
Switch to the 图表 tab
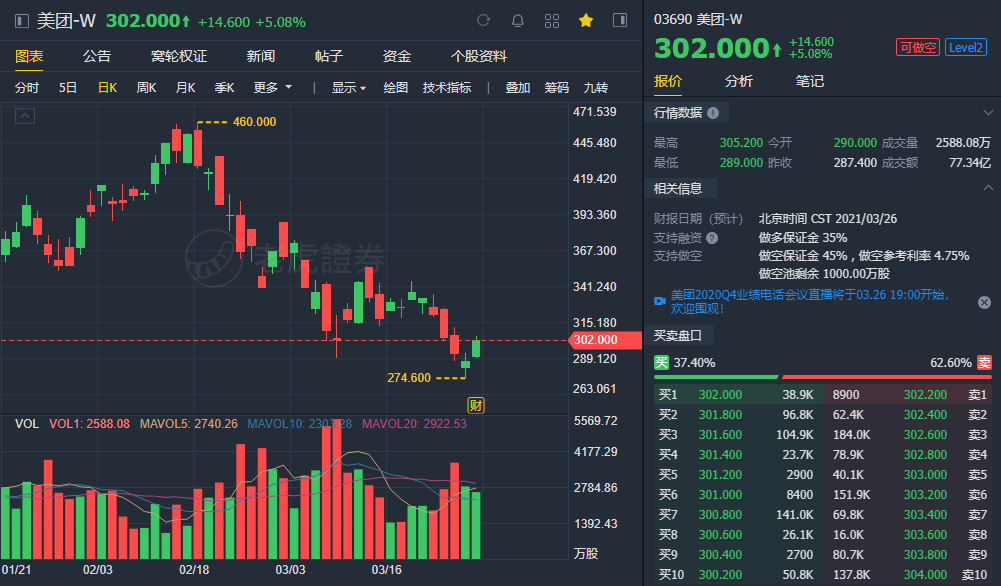pos(29,56)
